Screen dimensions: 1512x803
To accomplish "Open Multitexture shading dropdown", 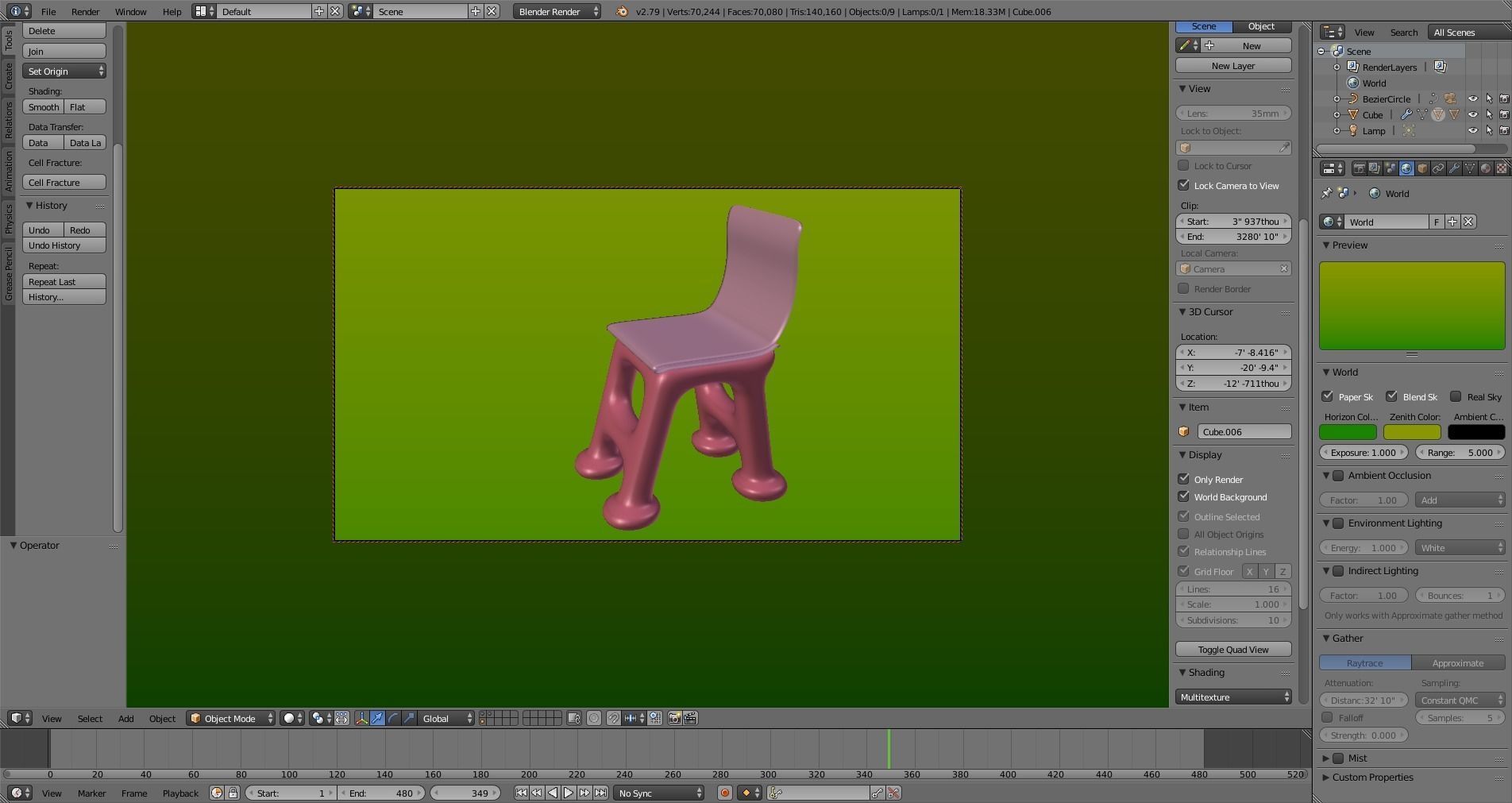I will (1233, 697).
